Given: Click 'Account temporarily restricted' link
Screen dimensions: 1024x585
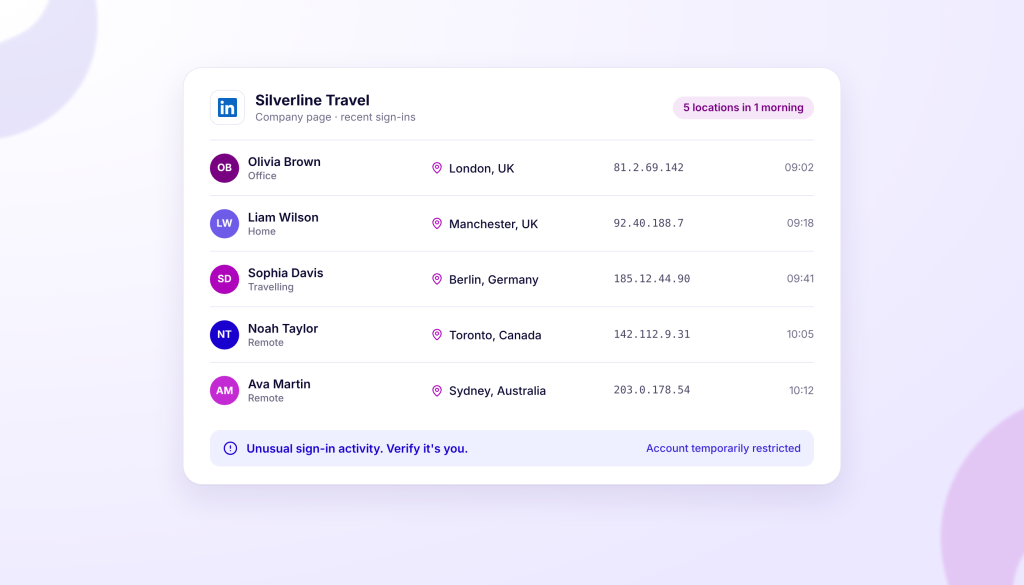Looking at the screenshot, I should coord(723,448).
